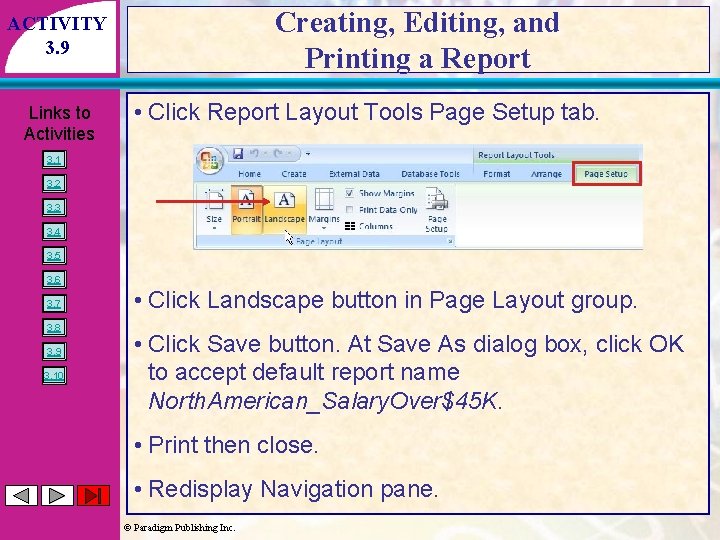Click the Report Layout Tools contextual header
This screenshot has height=540, width=720.
[x=516, y=155]
